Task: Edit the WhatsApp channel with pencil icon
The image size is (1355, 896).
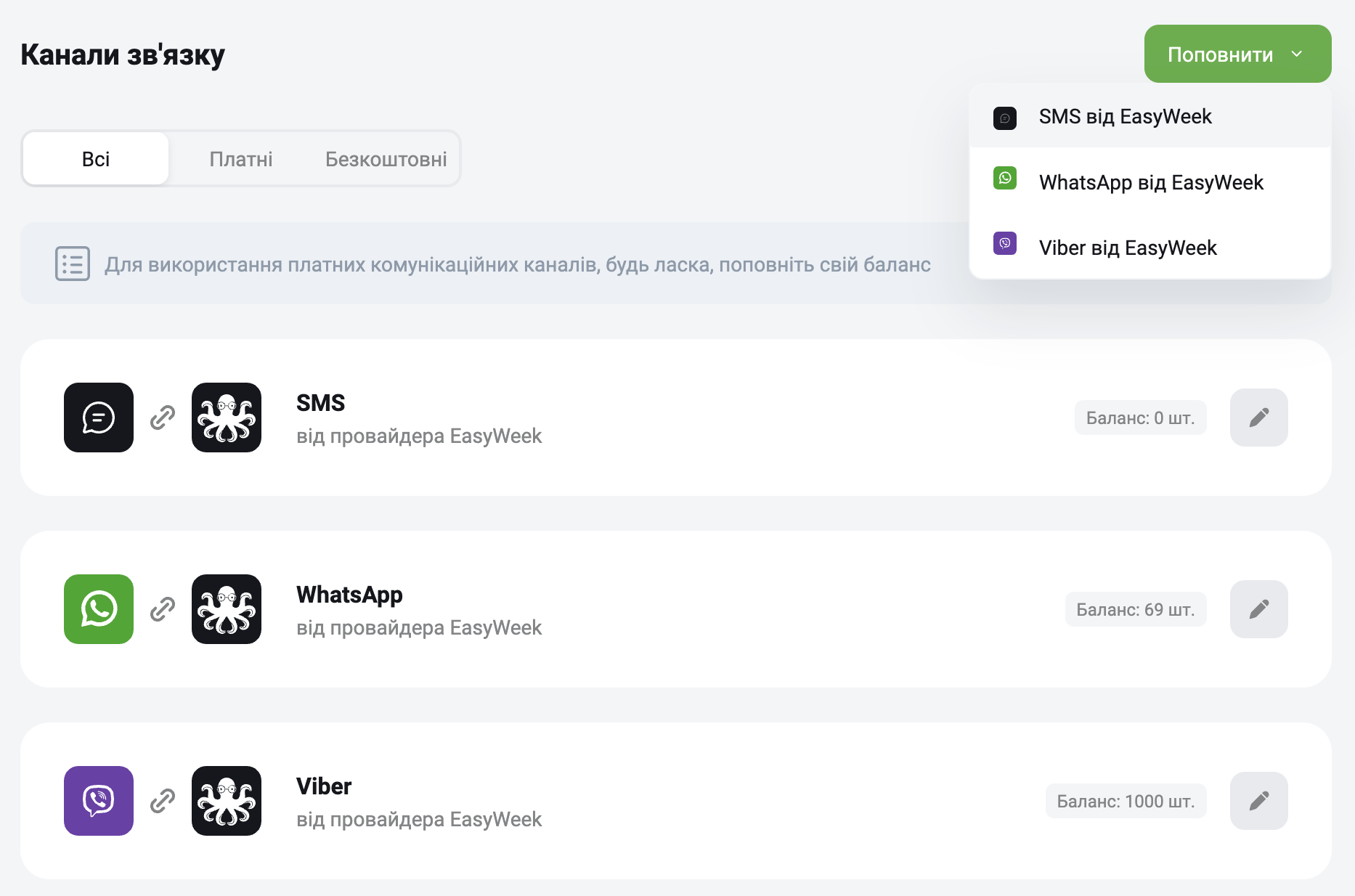Action: pyautogui.click(x=1259, y=609)
